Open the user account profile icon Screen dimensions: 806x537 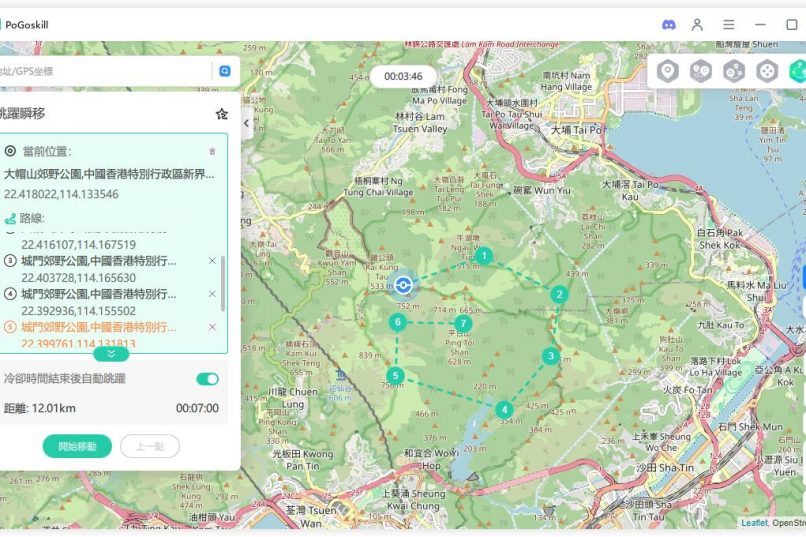point(698,24)
